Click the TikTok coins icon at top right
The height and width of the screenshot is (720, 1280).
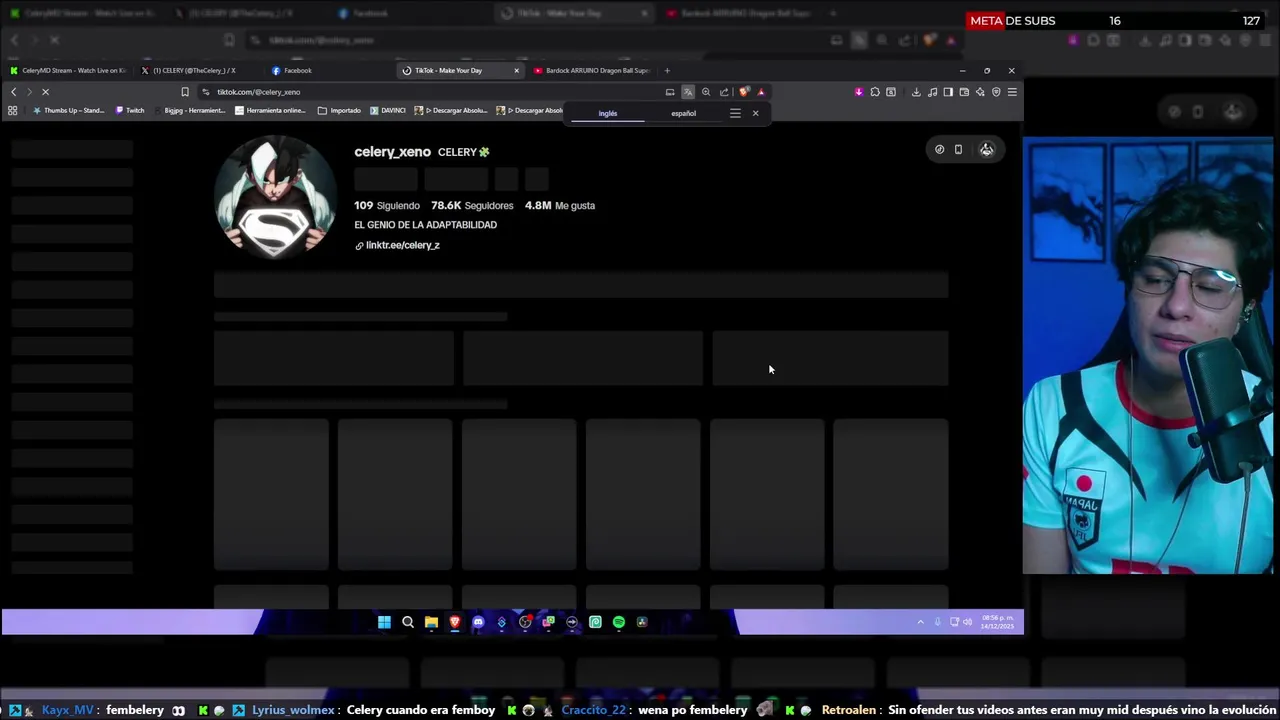click(x=939, y=149)
